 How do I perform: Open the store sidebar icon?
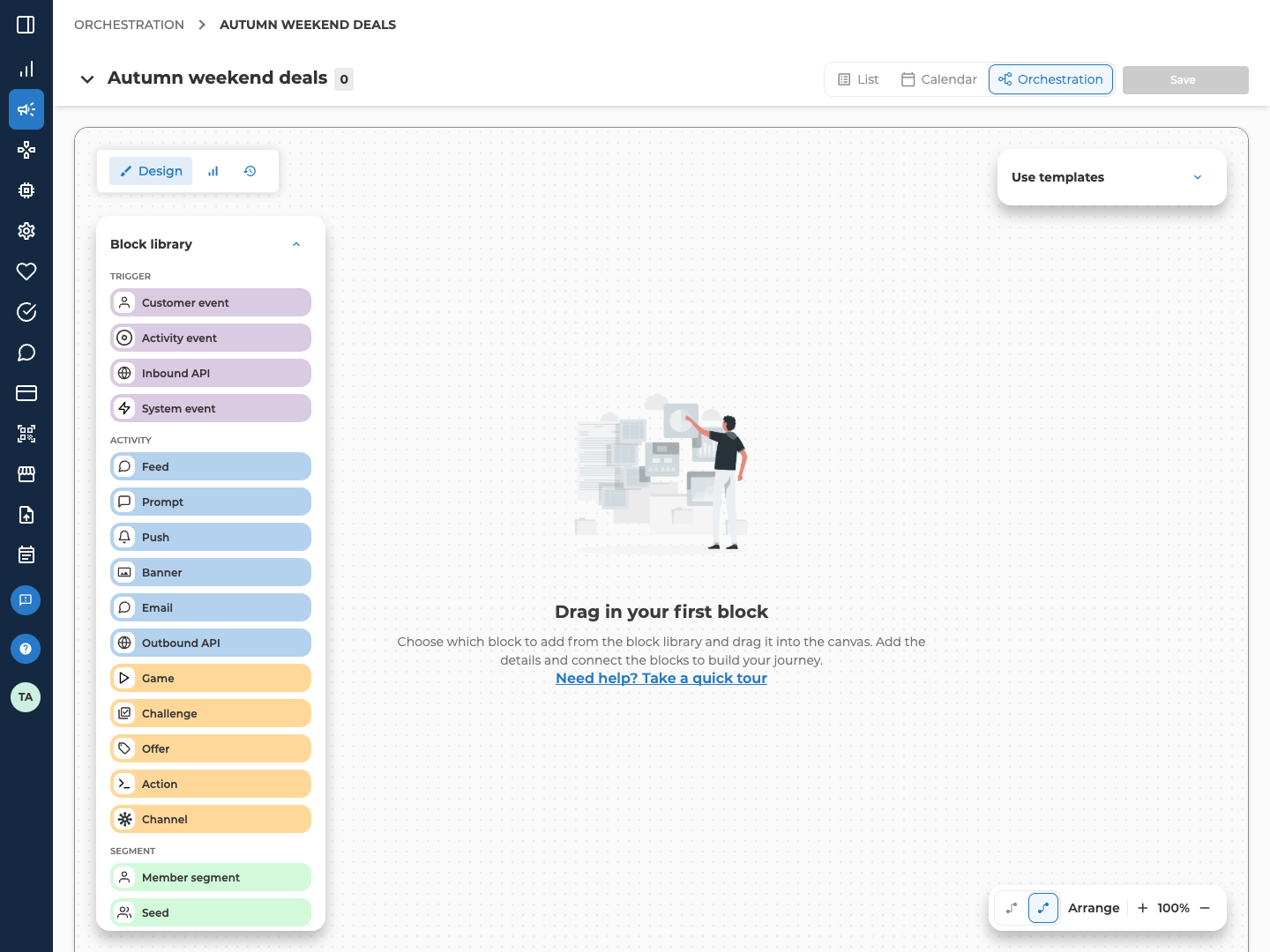tap(26, 474)
